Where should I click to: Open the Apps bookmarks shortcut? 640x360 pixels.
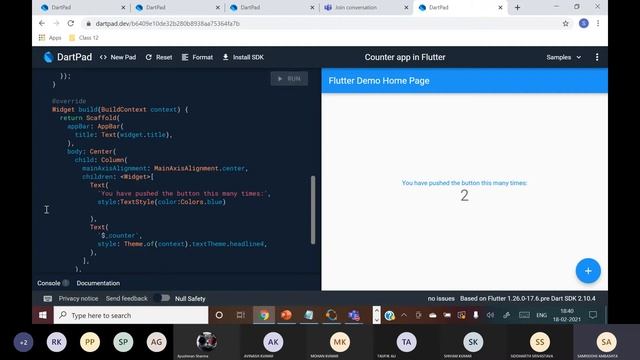(x=50, y=38)
